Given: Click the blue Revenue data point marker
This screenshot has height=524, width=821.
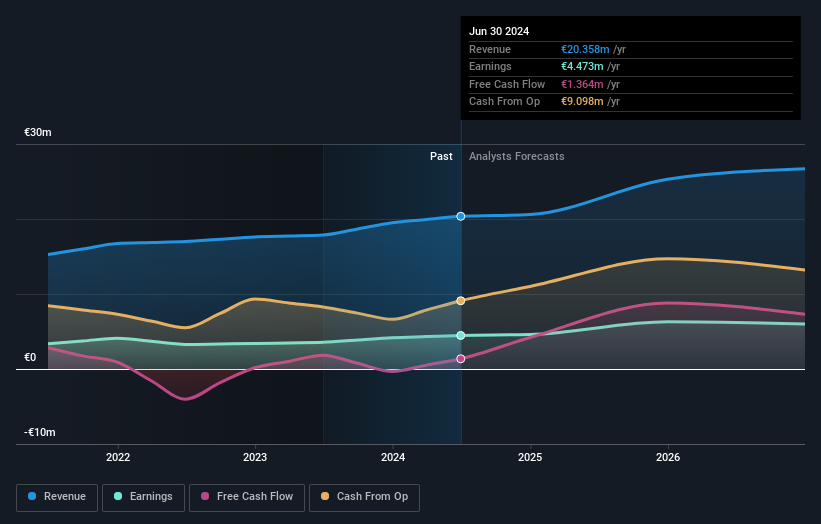Looking at the screenshot, I should click(461, 216).
